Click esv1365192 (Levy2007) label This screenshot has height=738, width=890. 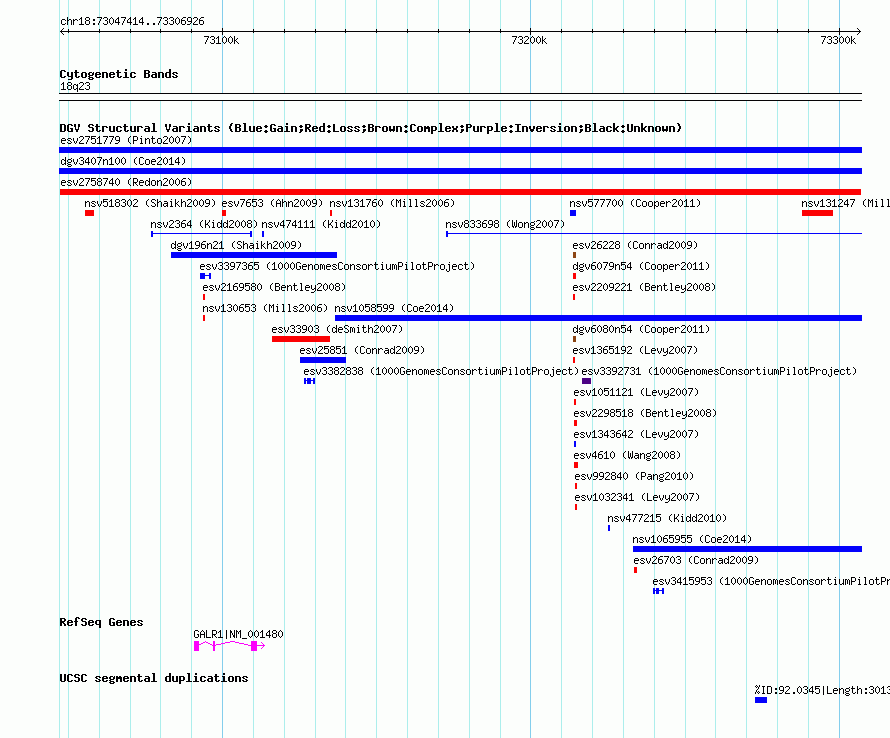tap(635, 350)
